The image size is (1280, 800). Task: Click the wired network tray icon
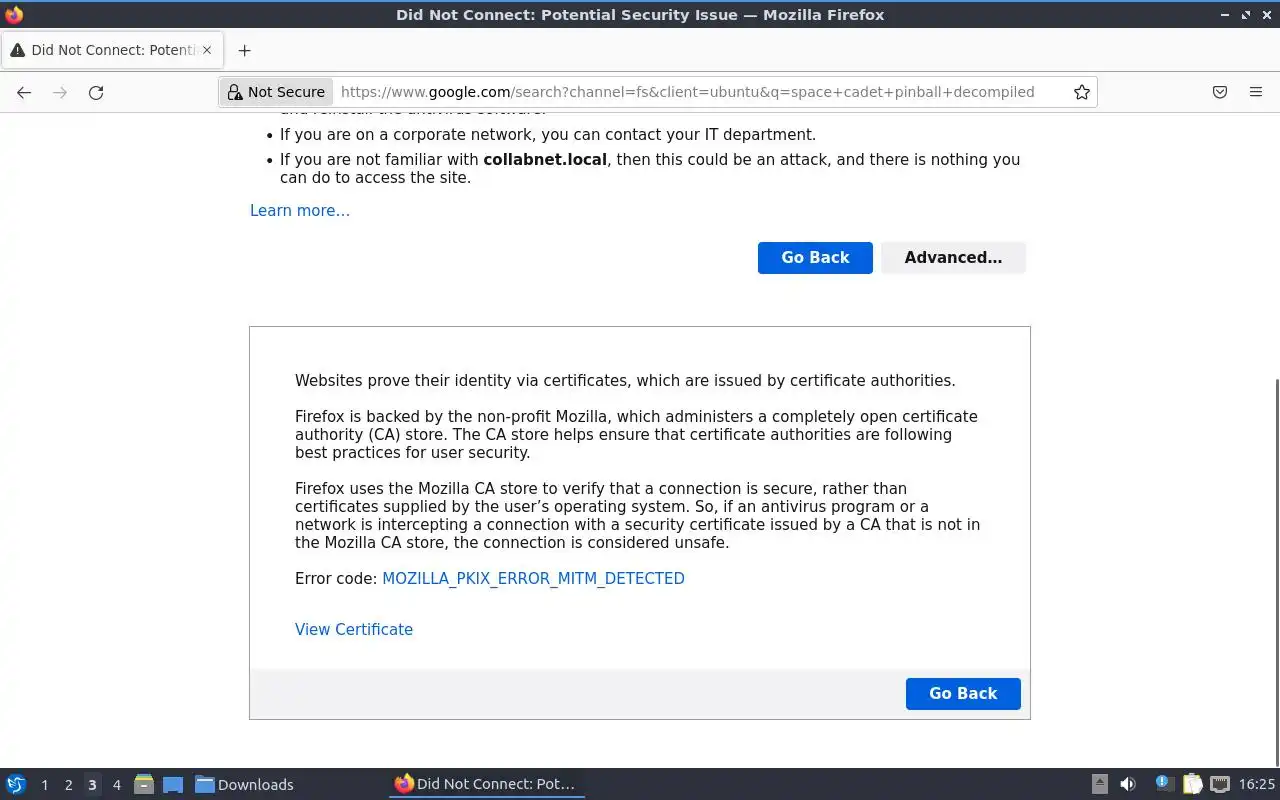(1220, 784)
